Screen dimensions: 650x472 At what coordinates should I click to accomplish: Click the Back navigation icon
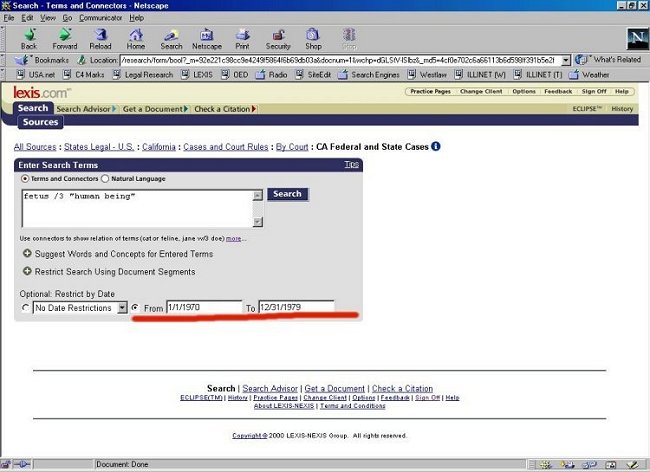click(x=29, y=39)
